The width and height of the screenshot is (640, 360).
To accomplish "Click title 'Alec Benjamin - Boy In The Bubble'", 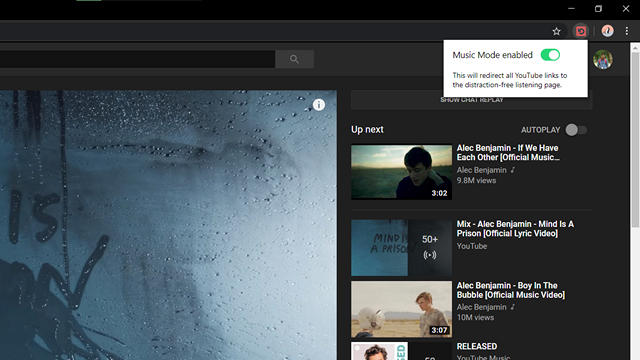I will 511,290.
